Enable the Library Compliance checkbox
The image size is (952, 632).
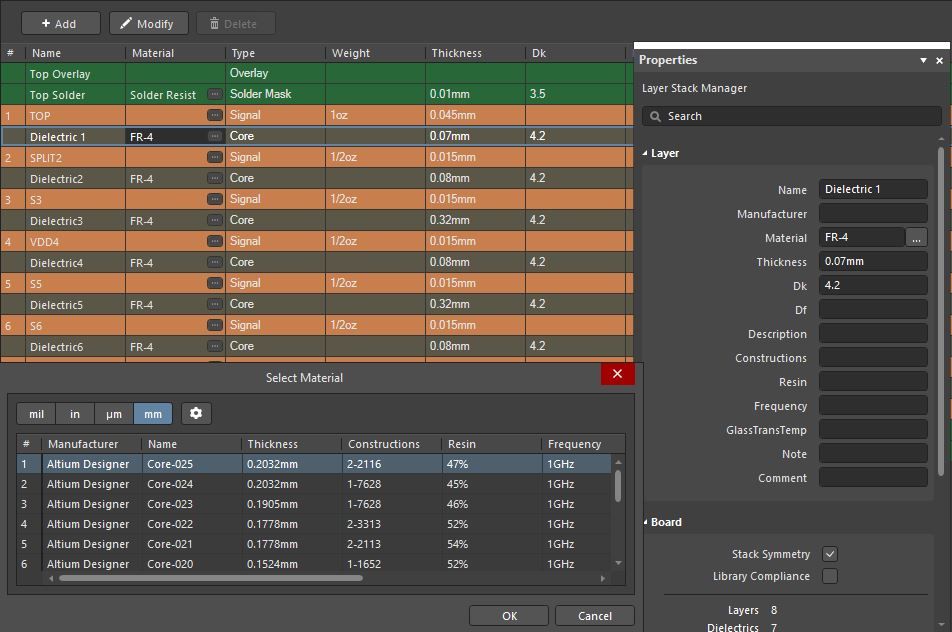point(829,576)
